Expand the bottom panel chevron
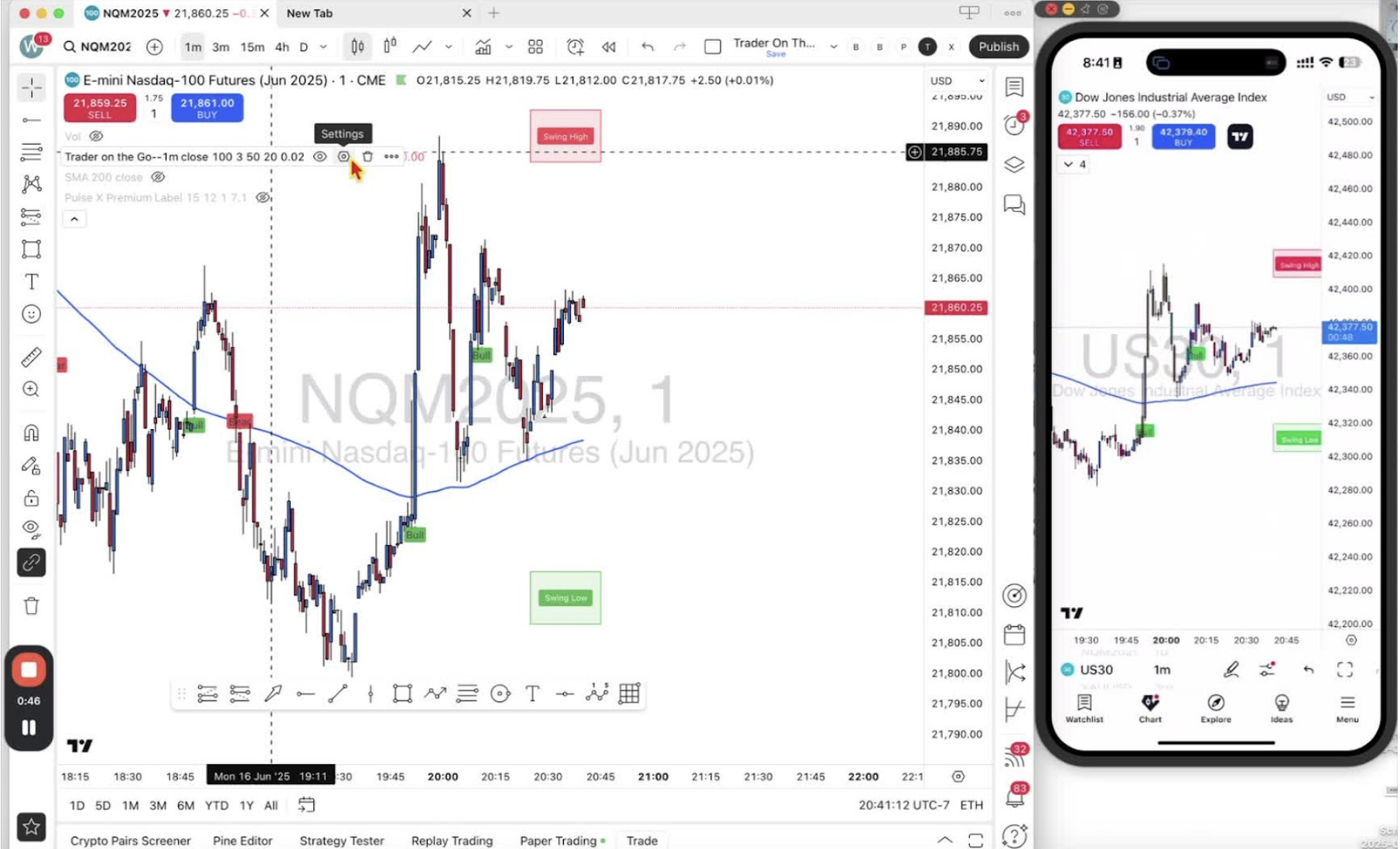Viewport: 1400px width, 849px height. [x=944, y=840]
